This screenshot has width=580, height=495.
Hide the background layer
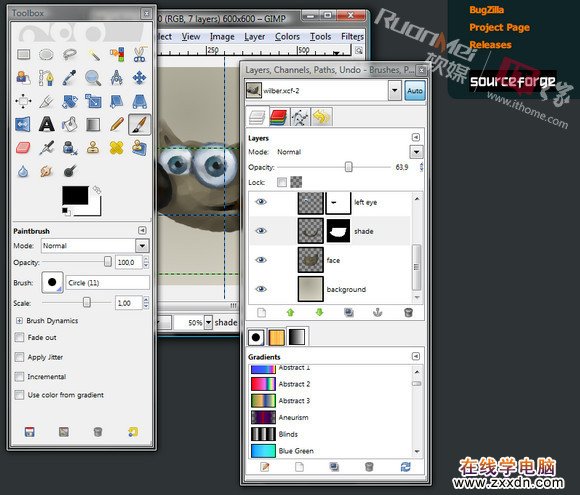click(261, 289)
